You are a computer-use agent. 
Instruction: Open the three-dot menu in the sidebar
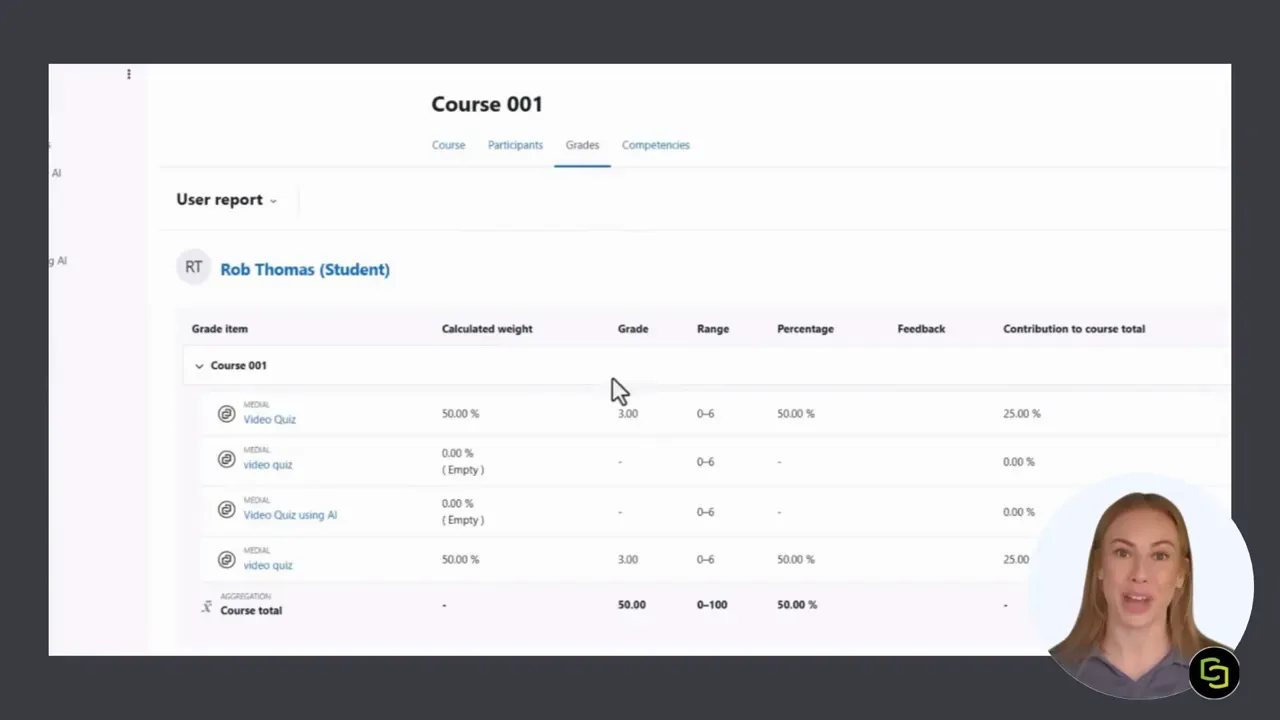pyautogui.click(x=129, y=74)
